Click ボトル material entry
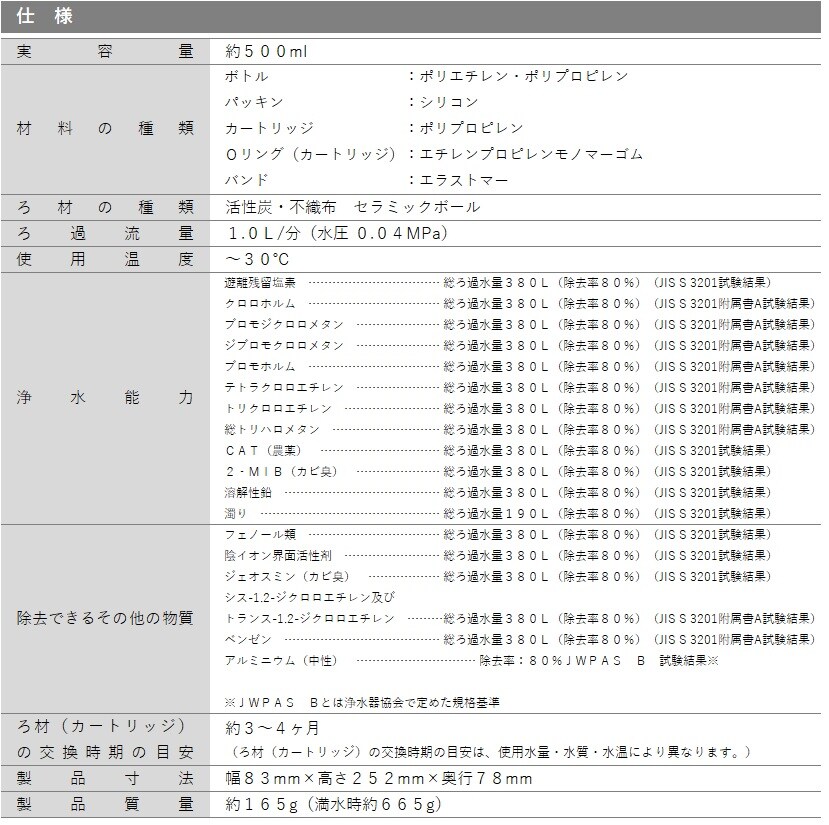This screenshot has height=825, width=829. [x=246, y=76]
